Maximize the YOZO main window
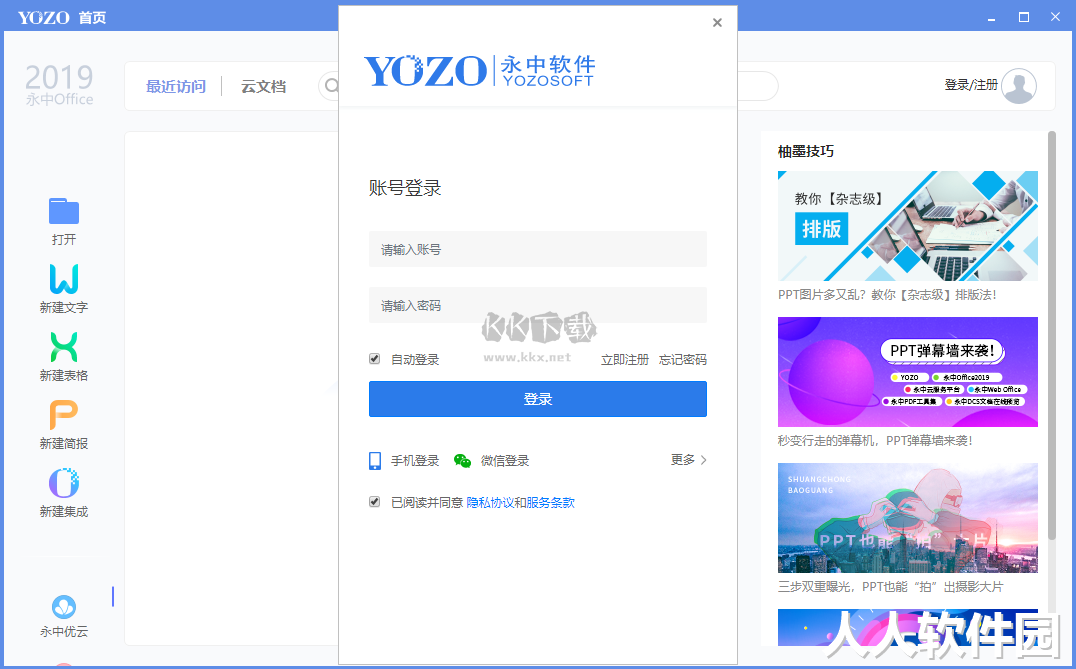This screenshot has height=669, width=1076. 1024,17
